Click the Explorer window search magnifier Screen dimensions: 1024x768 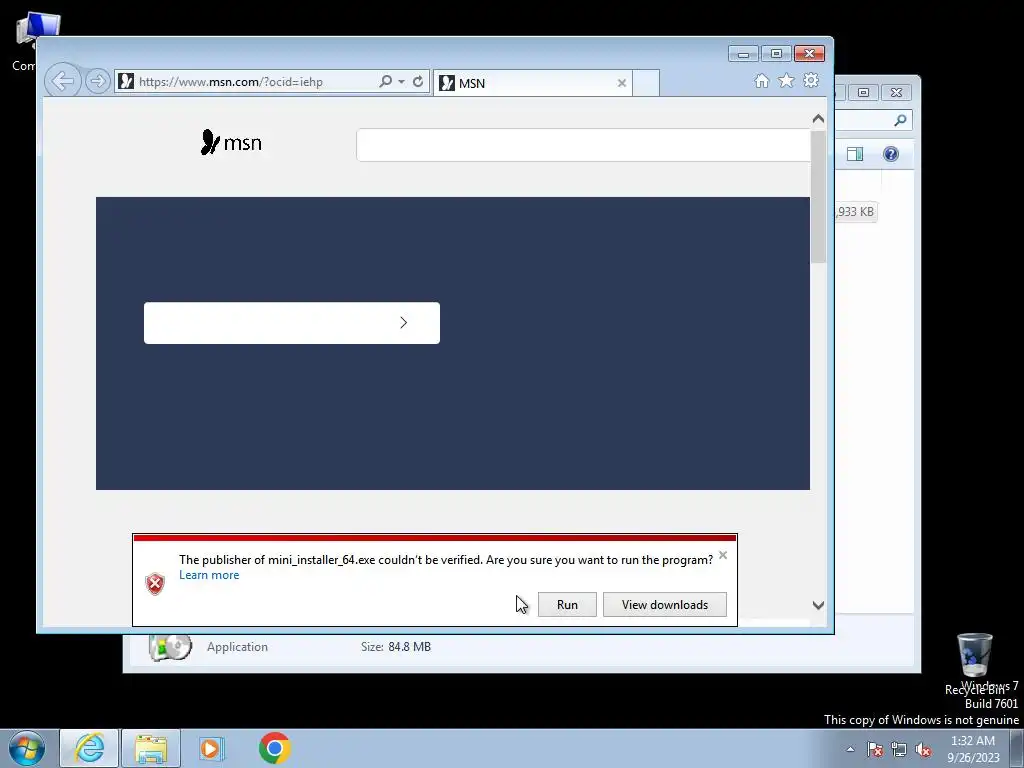[901, 120]
